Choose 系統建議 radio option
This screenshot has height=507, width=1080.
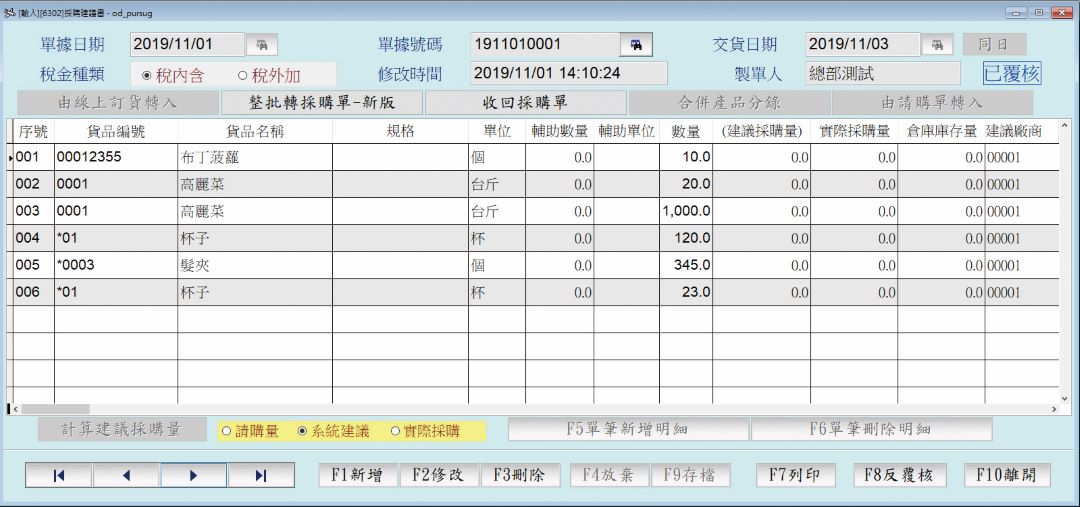(x=333, y=431)
